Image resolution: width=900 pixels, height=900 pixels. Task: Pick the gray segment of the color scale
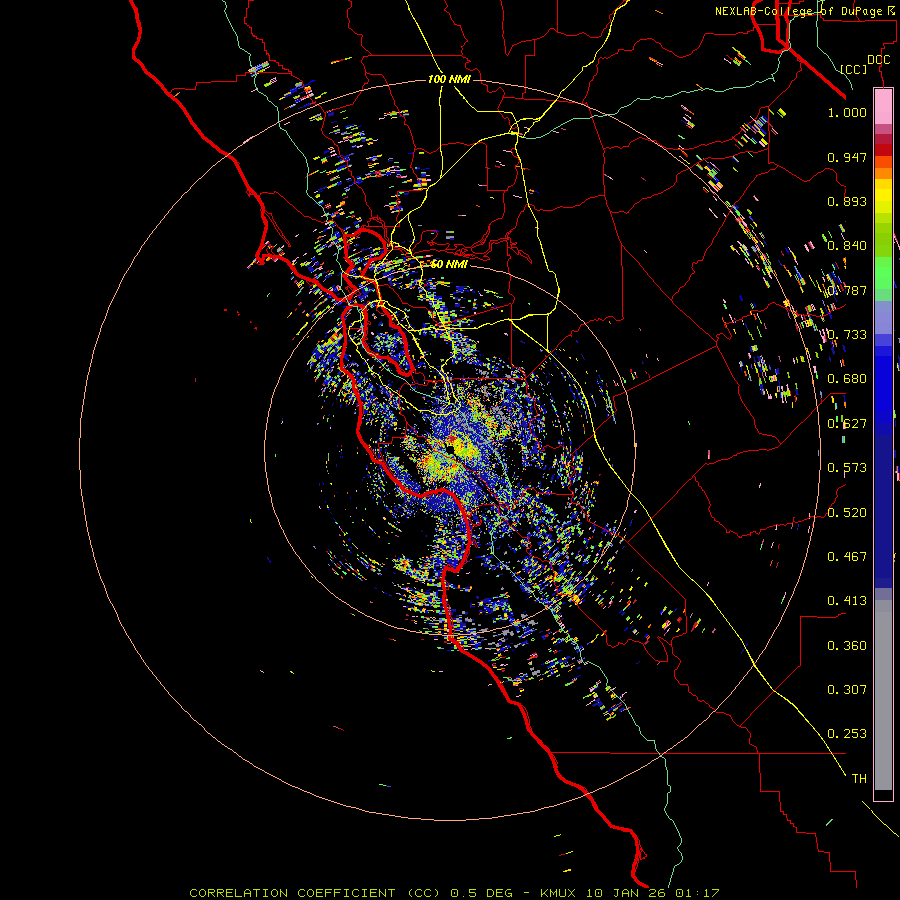[883, 695]
